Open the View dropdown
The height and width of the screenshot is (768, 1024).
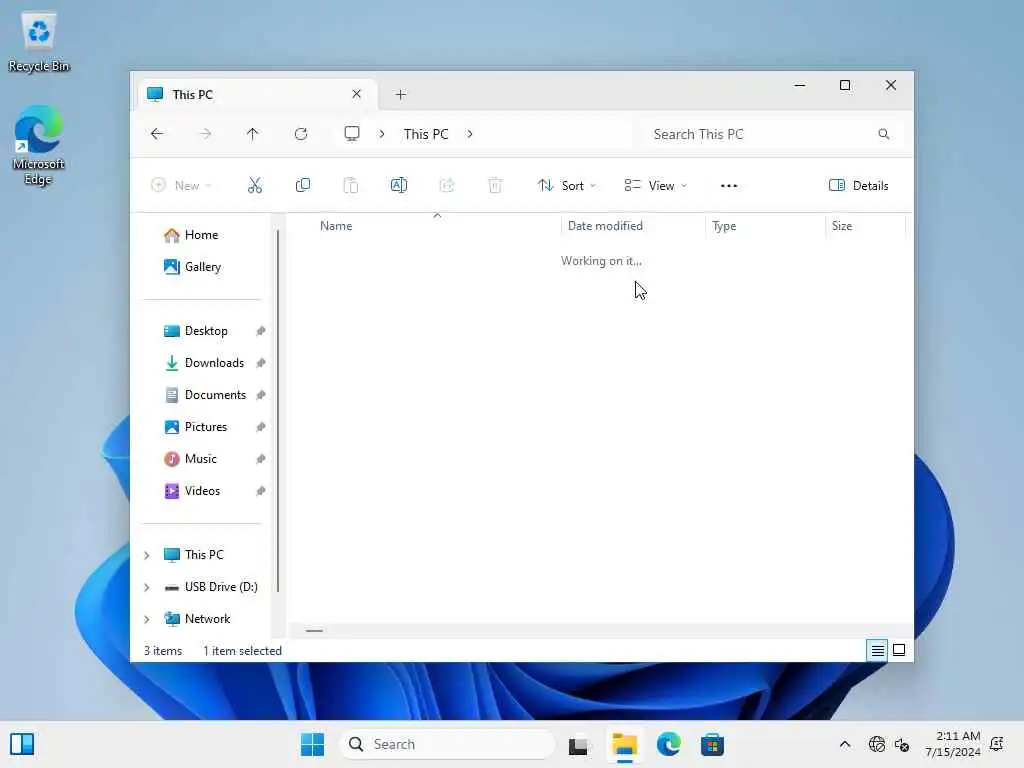point(656,185)
